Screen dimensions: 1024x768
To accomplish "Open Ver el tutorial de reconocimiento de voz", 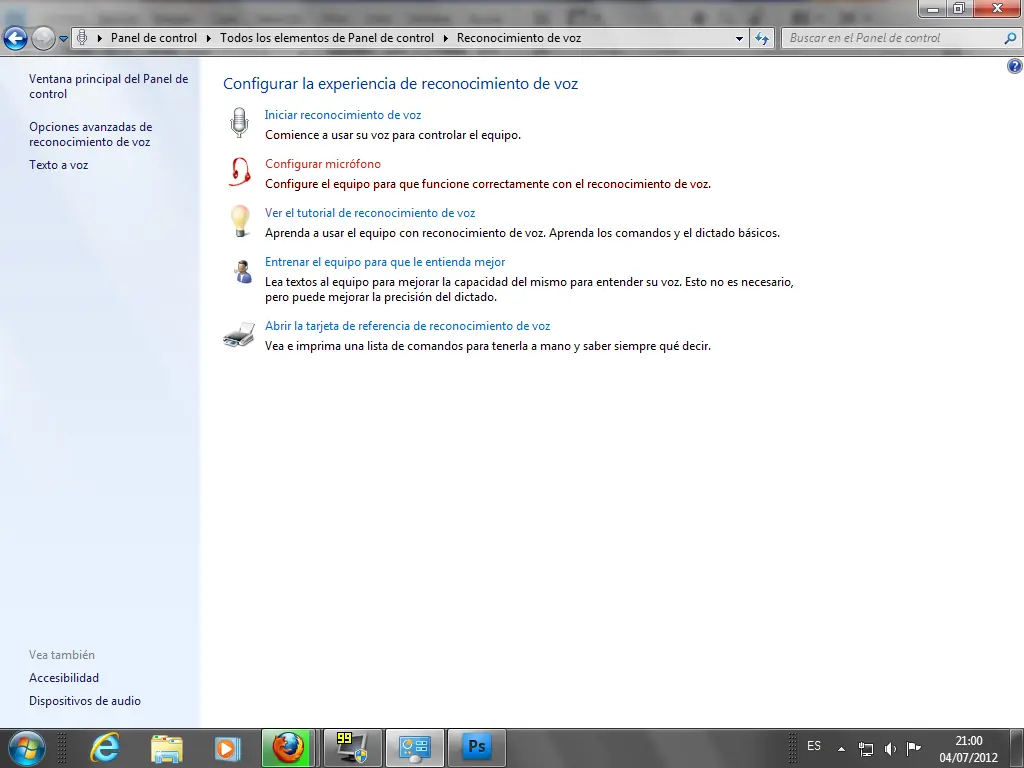I will (x=370, y=213).
